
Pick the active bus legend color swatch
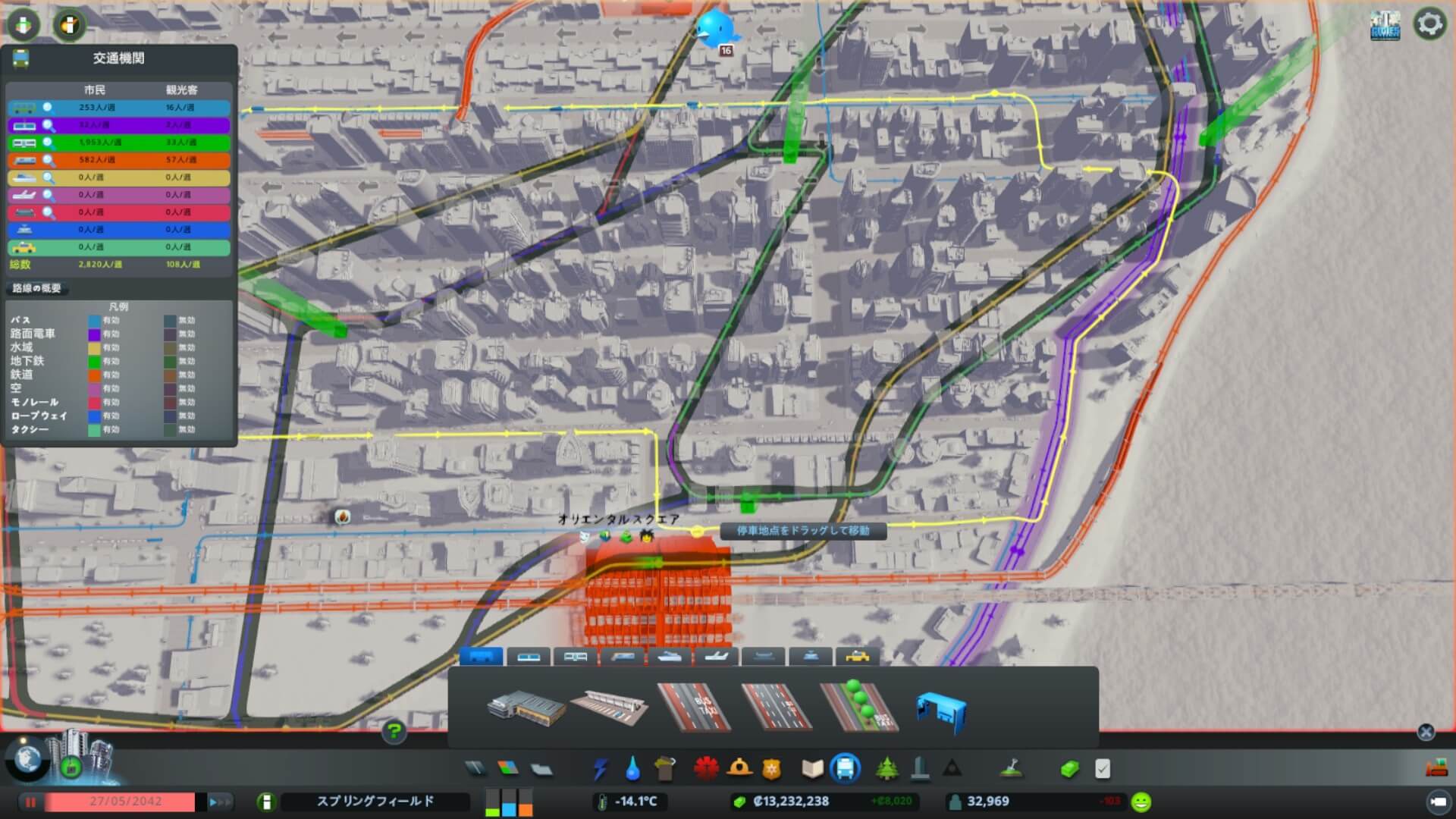point(94,321)
